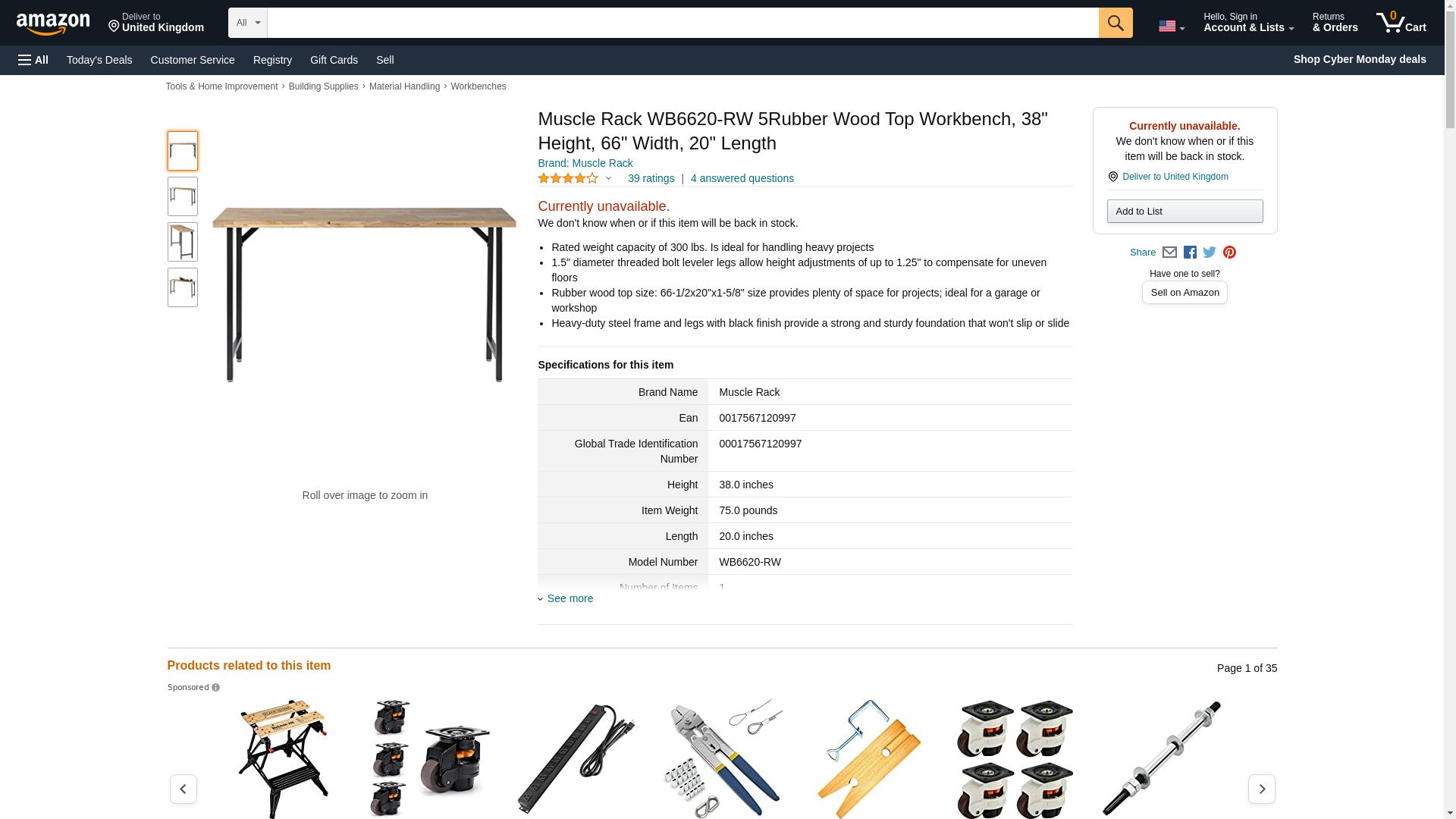
Task: Share on Facebook icon
Action: tap(1190, 253)
